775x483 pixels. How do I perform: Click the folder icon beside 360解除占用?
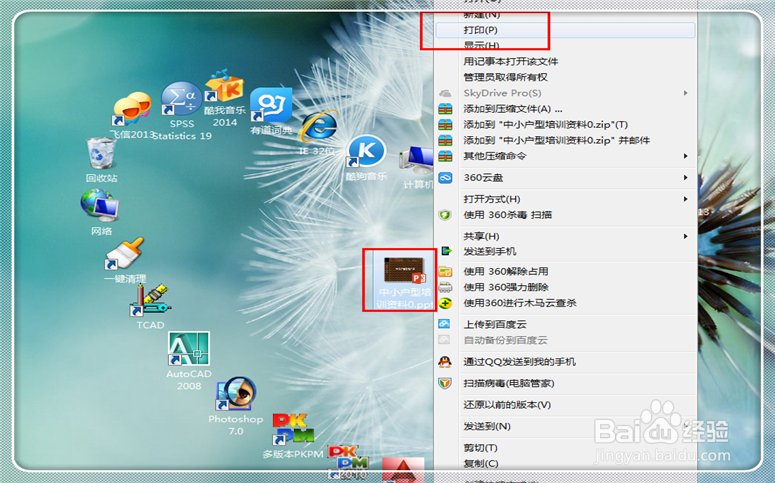[445, 271]
